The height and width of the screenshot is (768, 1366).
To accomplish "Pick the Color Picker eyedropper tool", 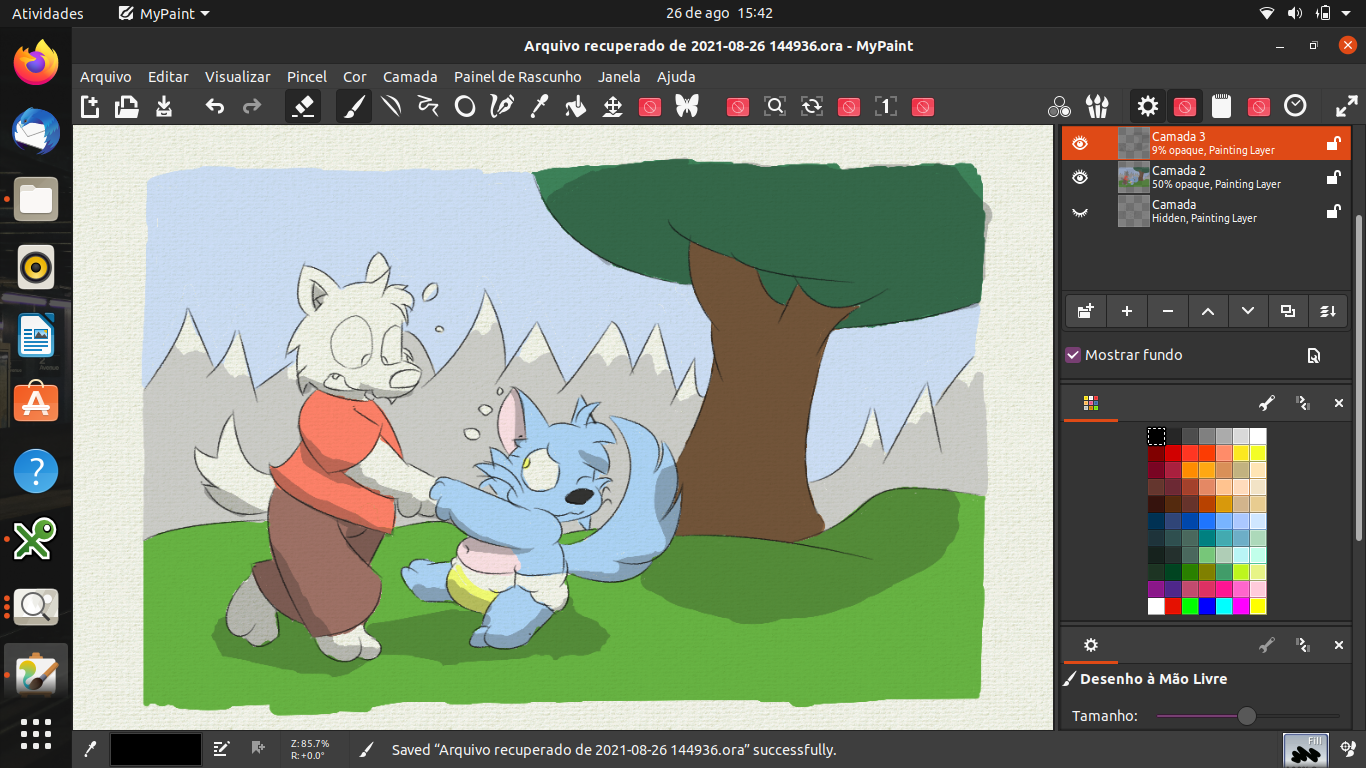I will point(539,106).
